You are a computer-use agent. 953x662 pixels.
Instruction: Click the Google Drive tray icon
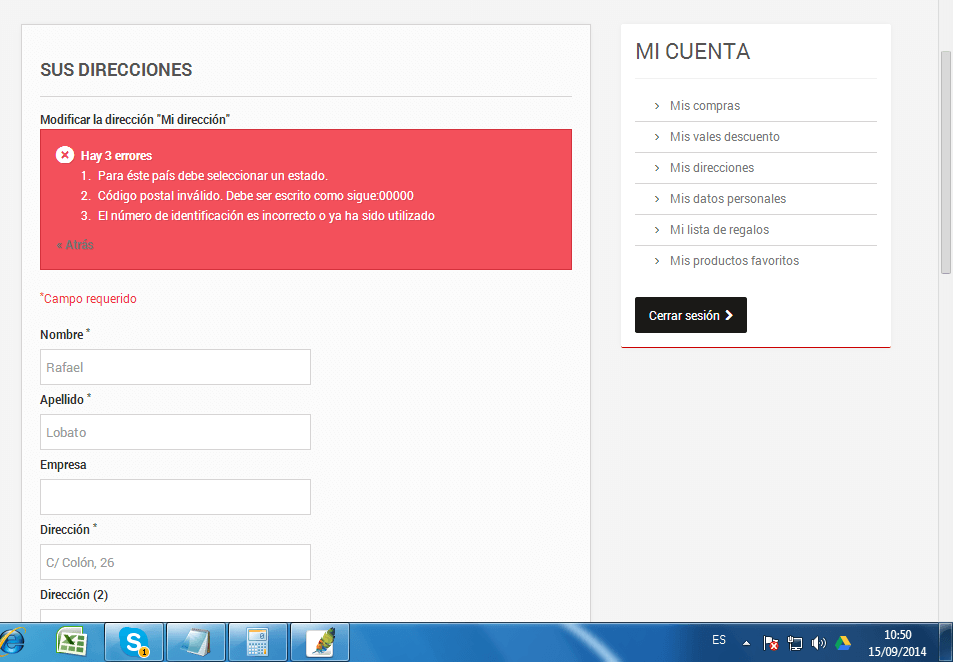click(842, 643)
